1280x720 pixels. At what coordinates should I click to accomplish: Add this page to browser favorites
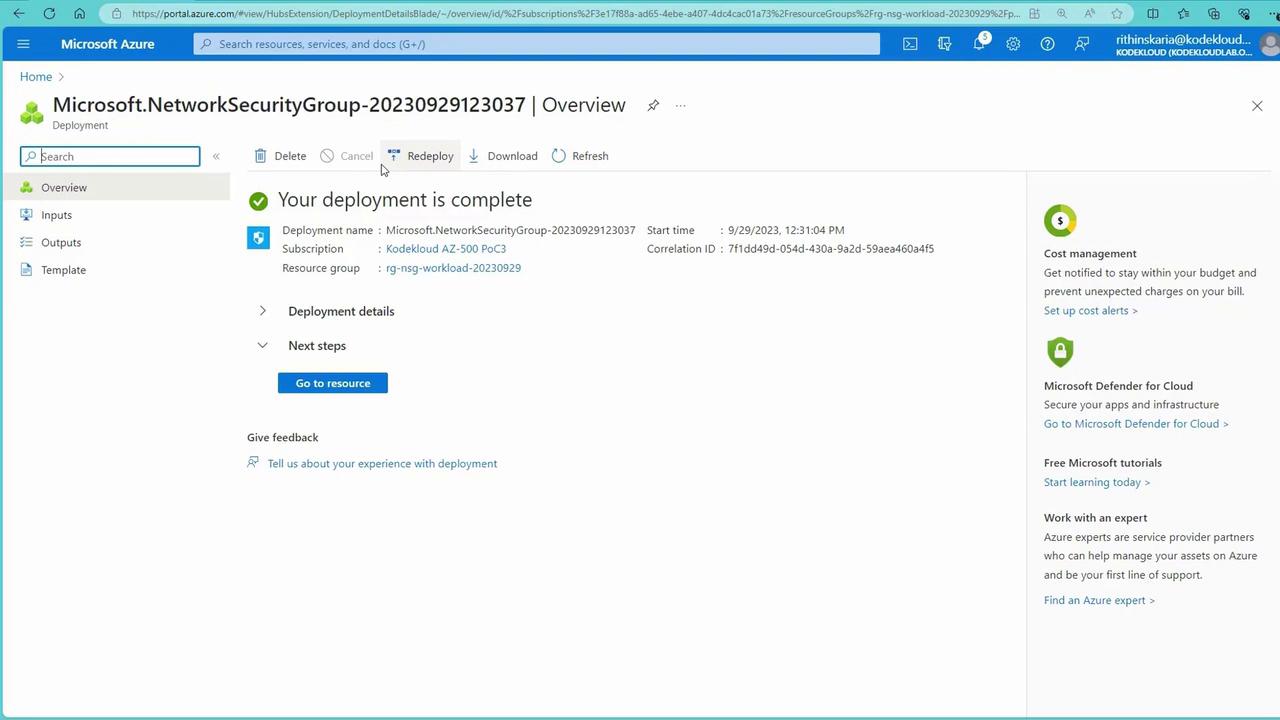(1117, 14)
